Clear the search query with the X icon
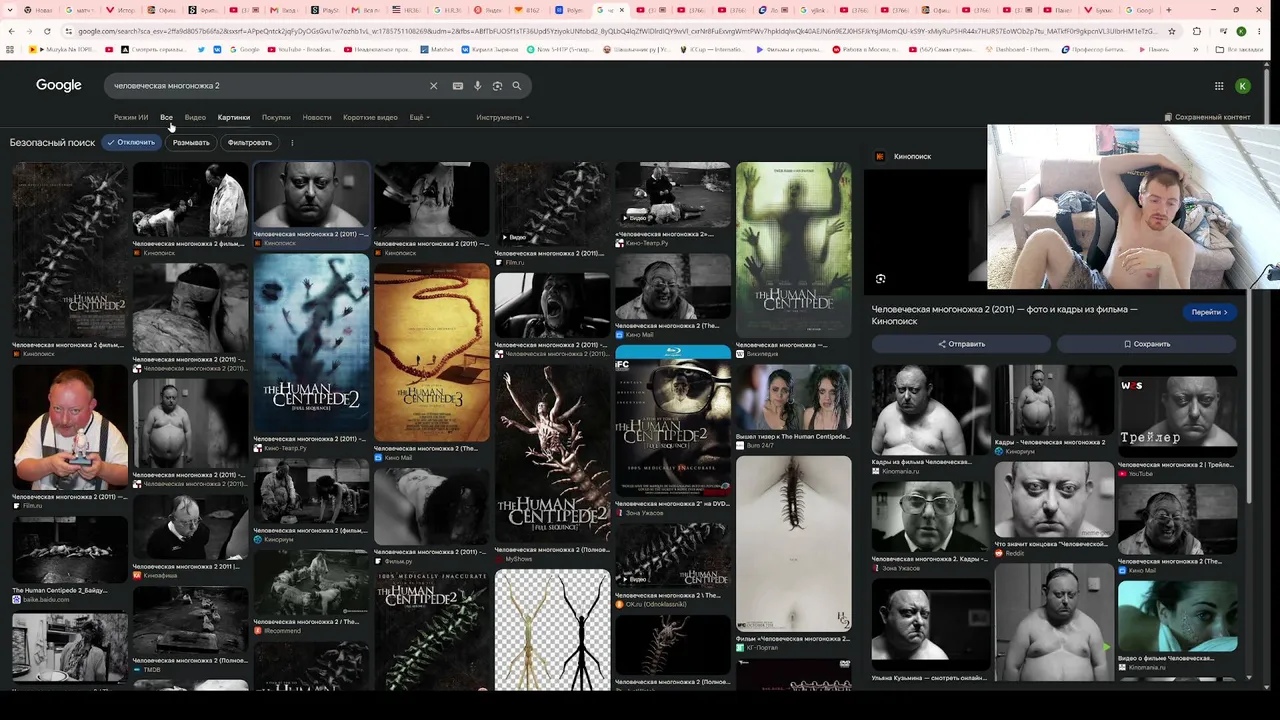 433,86
